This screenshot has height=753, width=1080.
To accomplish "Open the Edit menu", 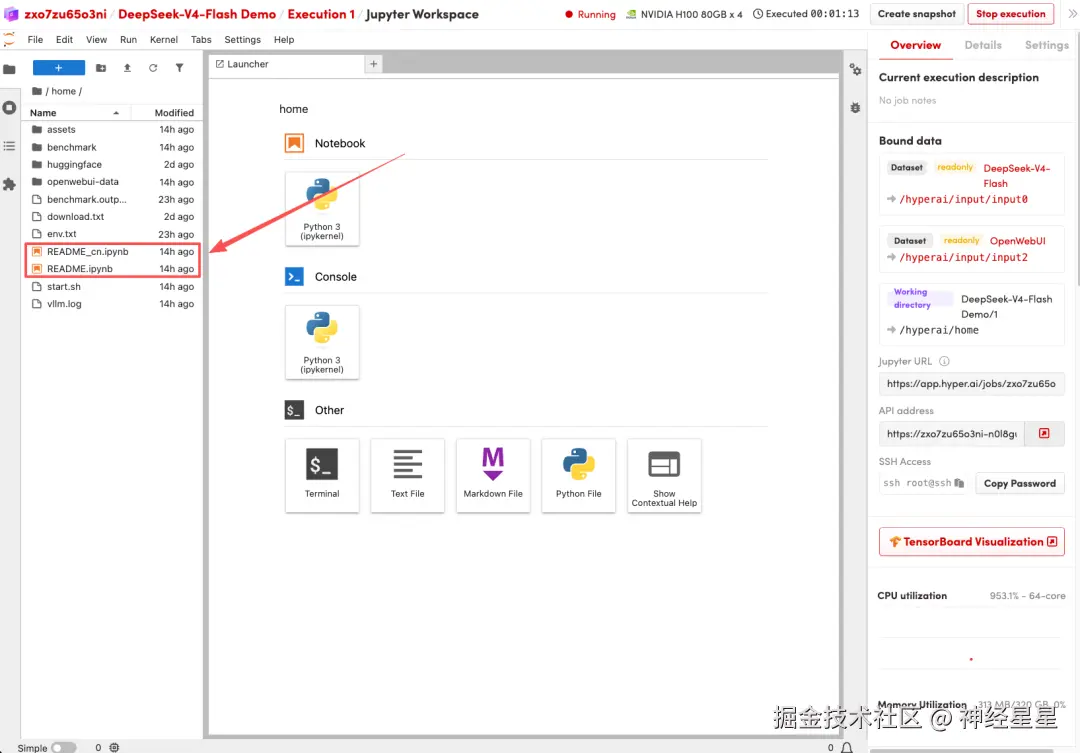I will click(x=64, y=39).
